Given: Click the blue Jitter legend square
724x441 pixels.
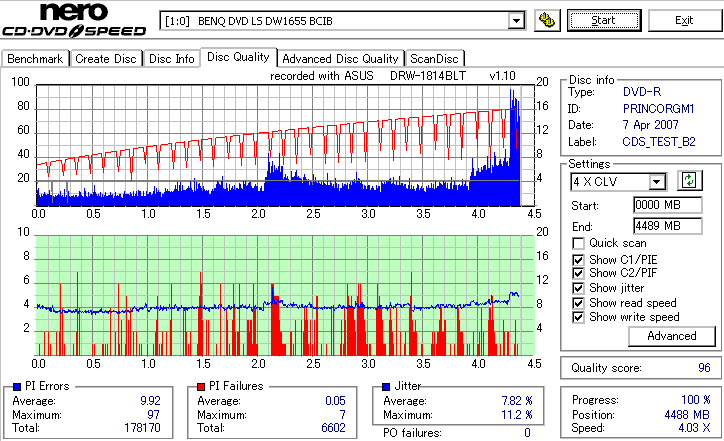Looking at the screenshot, I should (x=386, y=387).
